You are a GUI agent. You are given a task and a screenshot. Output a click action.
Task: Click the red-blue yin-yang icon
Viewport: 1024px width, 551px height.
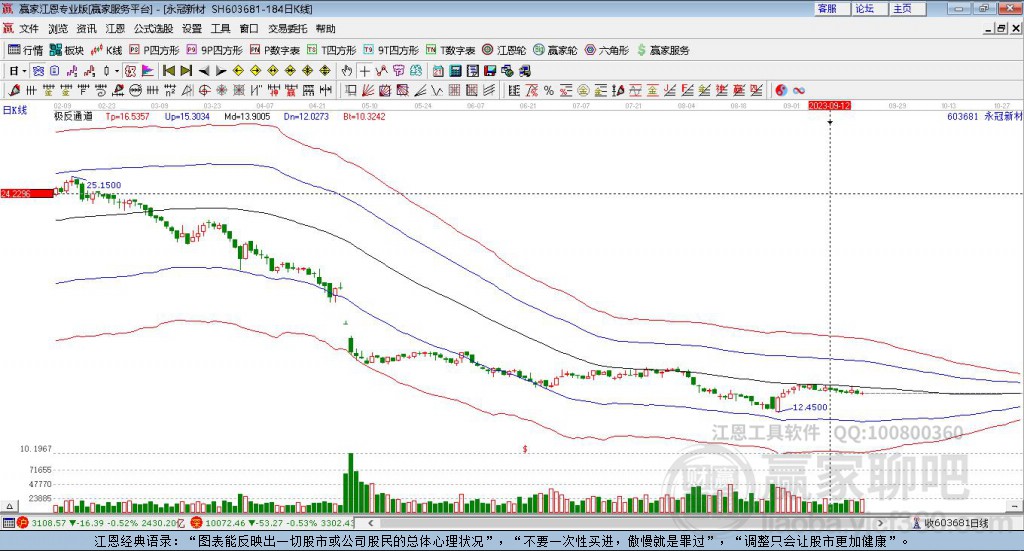(781, 91)
